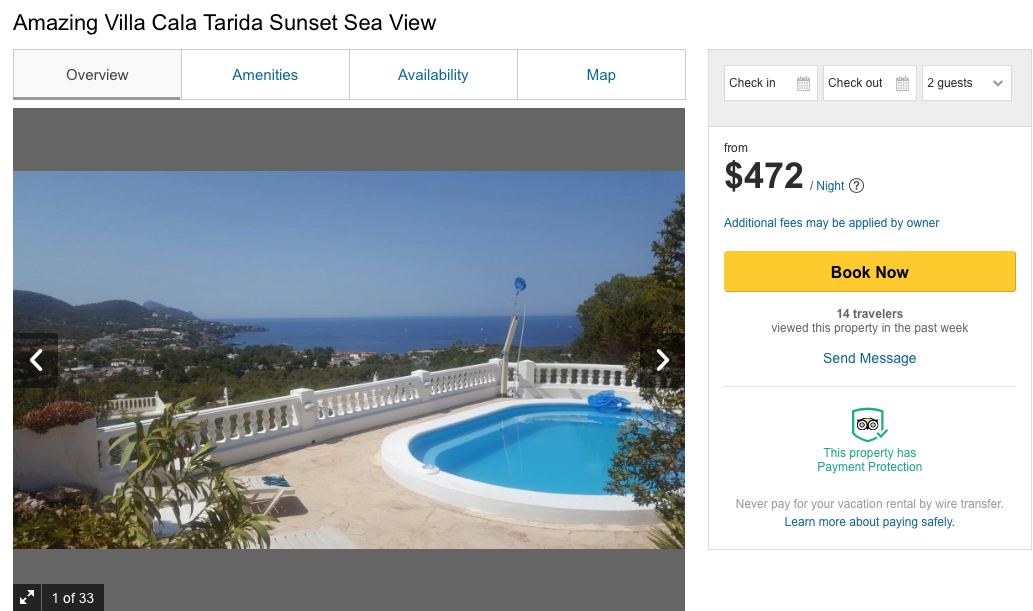Open the Availability tab
Screen dimensions: 1033x611
pyautogui.click(x=433, y=75)
